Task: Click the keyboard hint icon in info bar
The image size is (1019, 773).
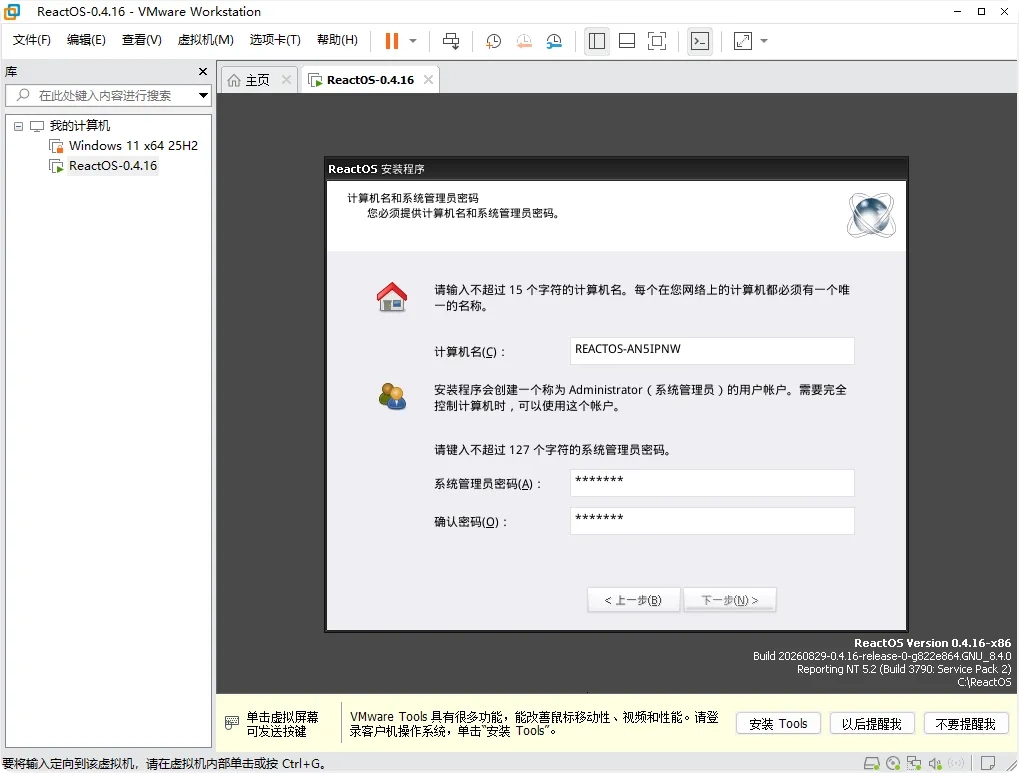Action: click(x=231, y=723)
